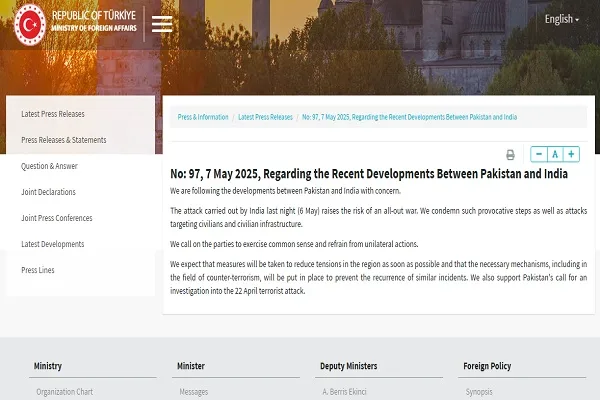Open Latest Press Releases in sidebar
600x400 pixels.
(53, 114)
